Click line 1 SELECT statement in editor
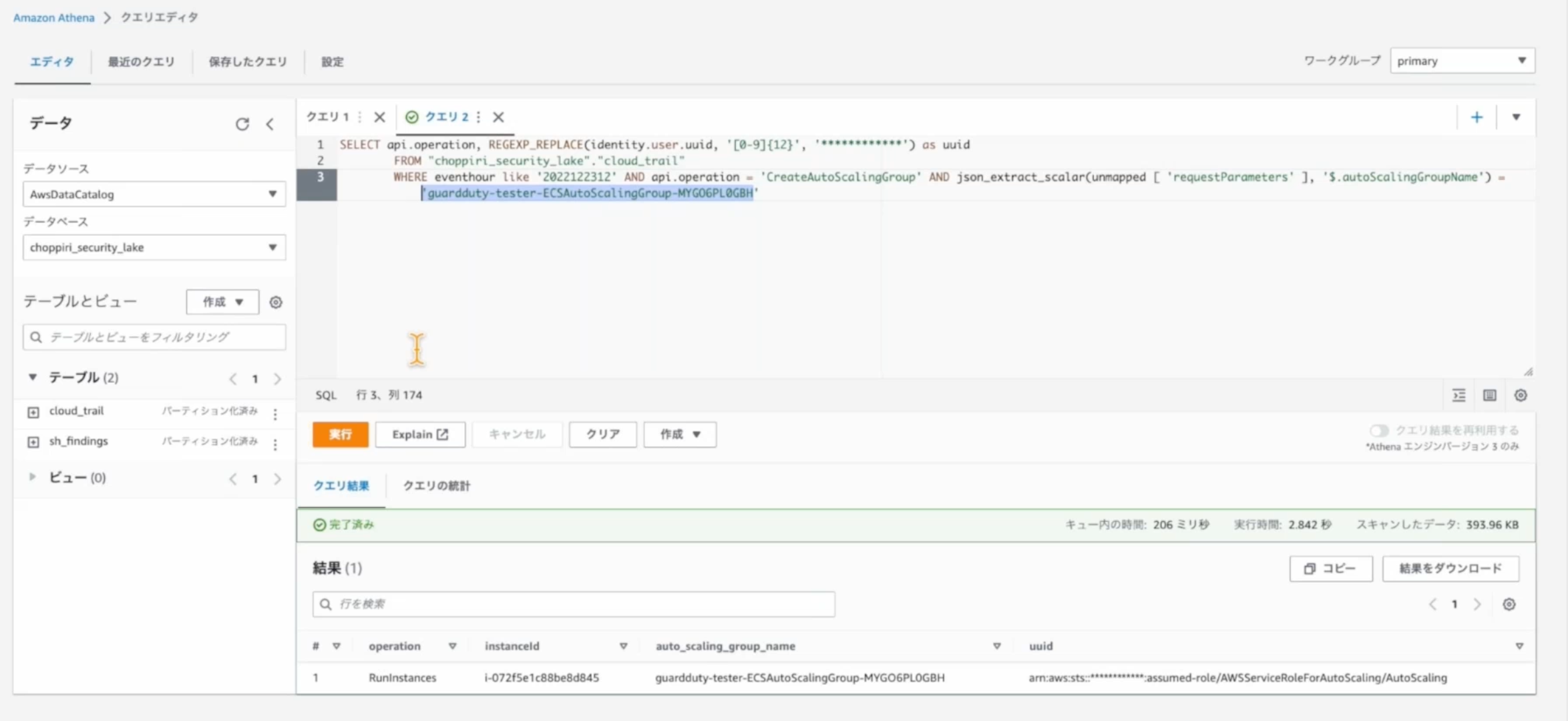Viewport: 1568px width, 721px height. point(654,144)
